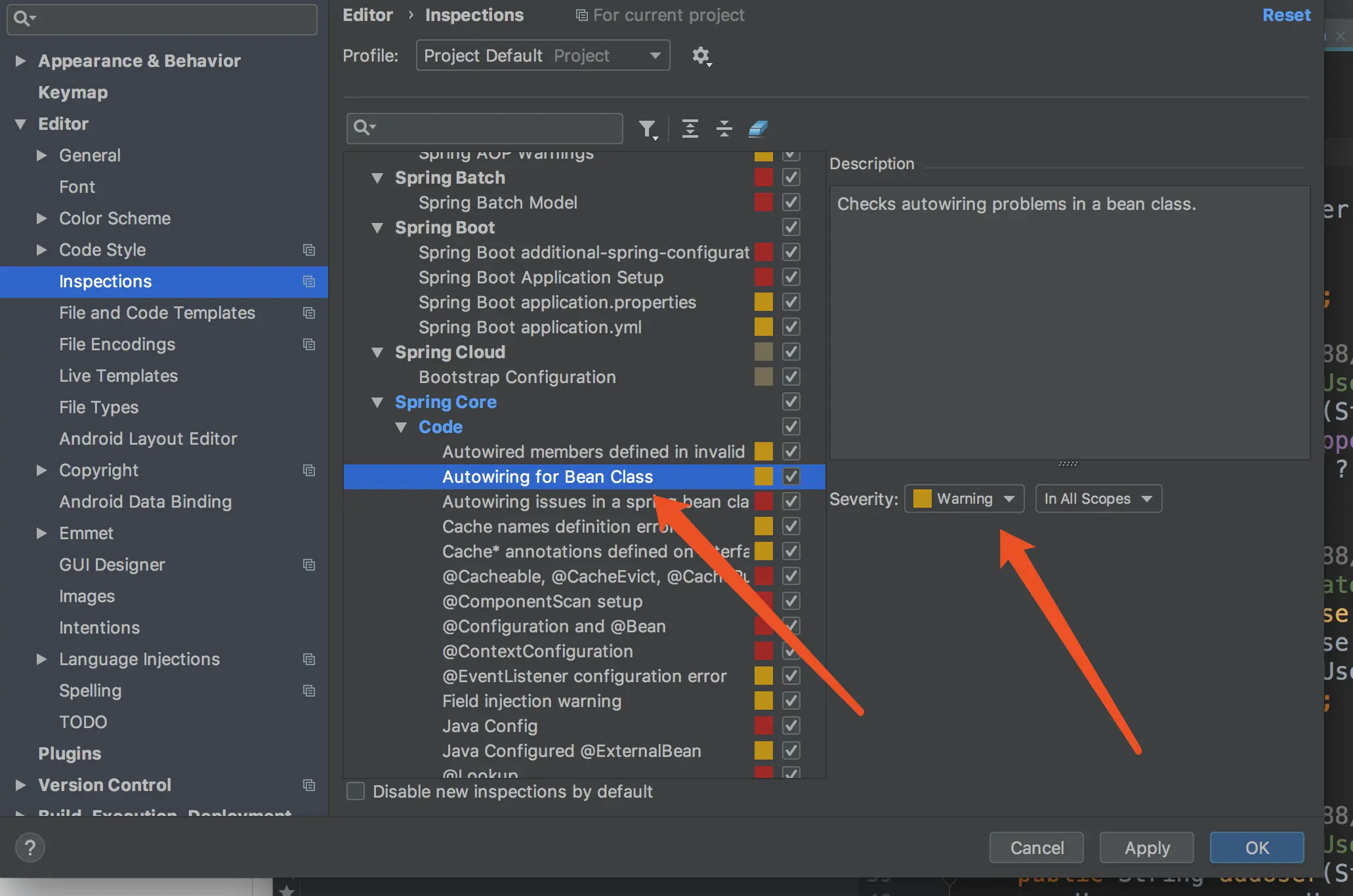Click the filter inspections funnel icon
This screenshot has height=896, width=1353.
[648, 129]
